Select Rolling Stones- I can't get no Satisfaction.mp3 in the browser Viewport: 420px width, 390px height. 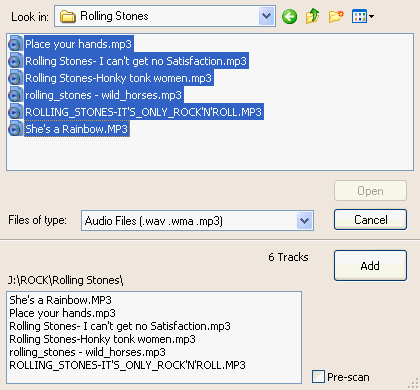click(x=136, y=61)
